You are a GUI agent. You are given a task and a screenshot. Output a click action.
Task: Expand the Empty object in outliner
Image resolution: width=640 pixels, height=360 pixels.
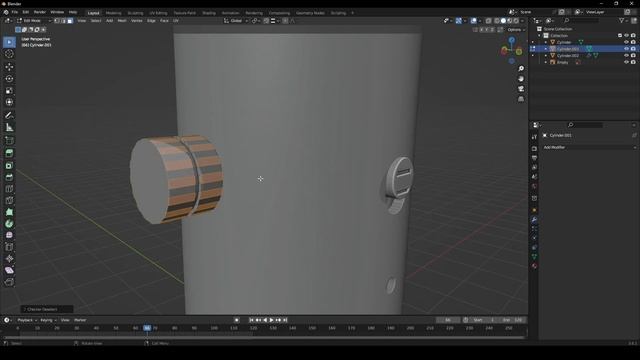(546, 62)
